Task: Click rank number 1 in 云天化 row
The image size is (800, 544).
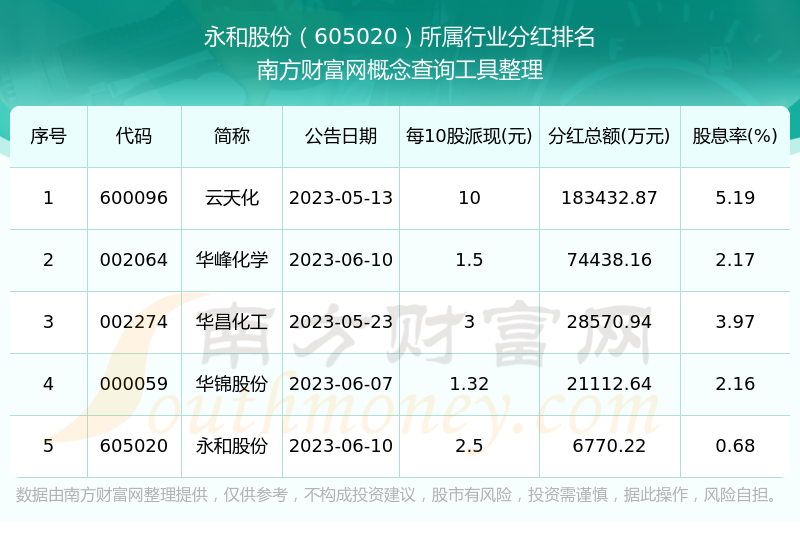Action: click(x=48, y=198)
